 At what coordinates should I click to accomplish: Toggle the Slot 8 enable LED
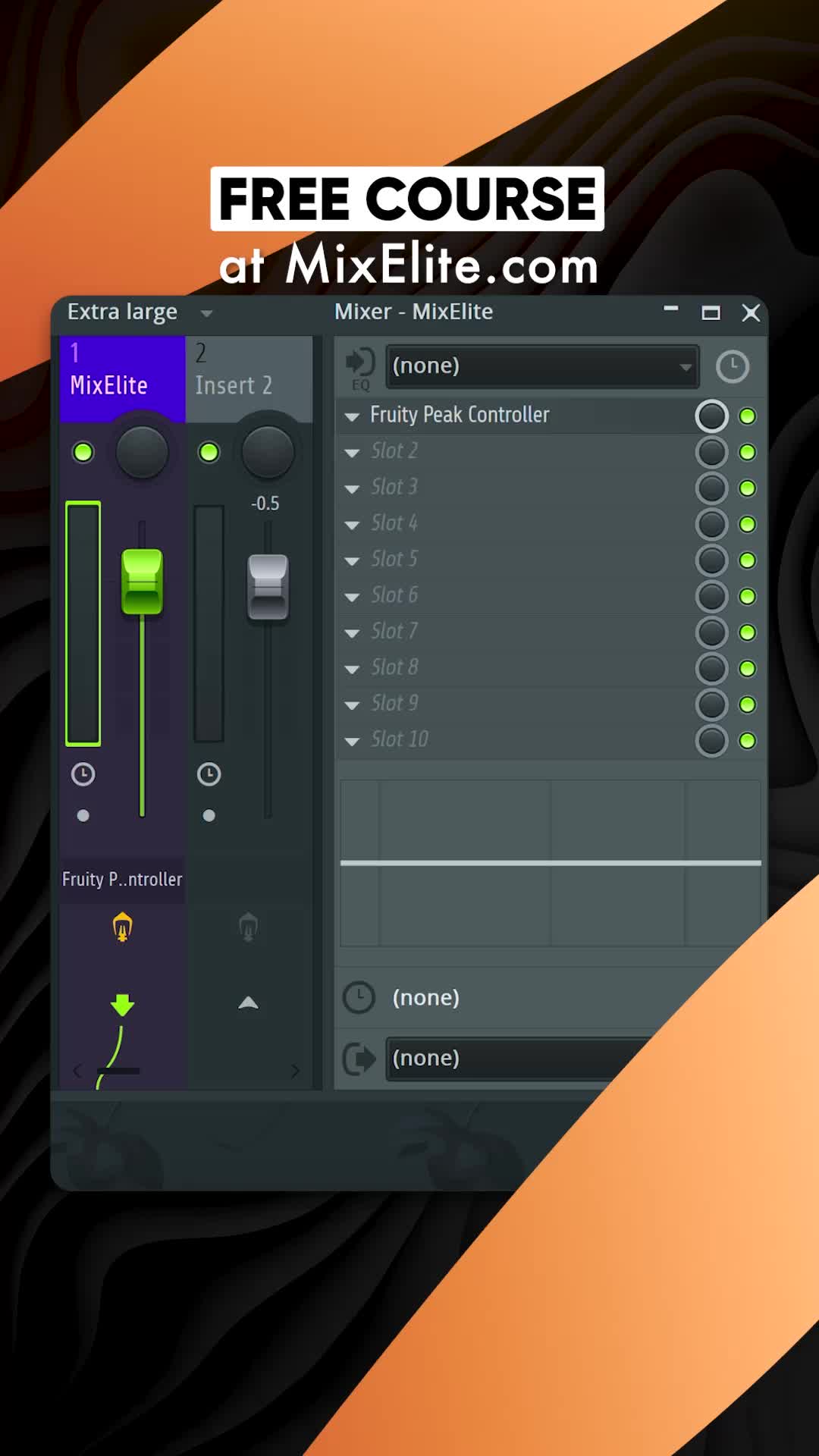(x=747, y=668)
